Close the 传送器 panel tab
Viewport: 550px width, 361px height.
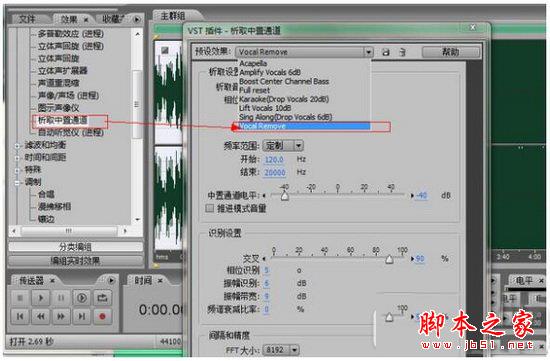tap(52, 280)
